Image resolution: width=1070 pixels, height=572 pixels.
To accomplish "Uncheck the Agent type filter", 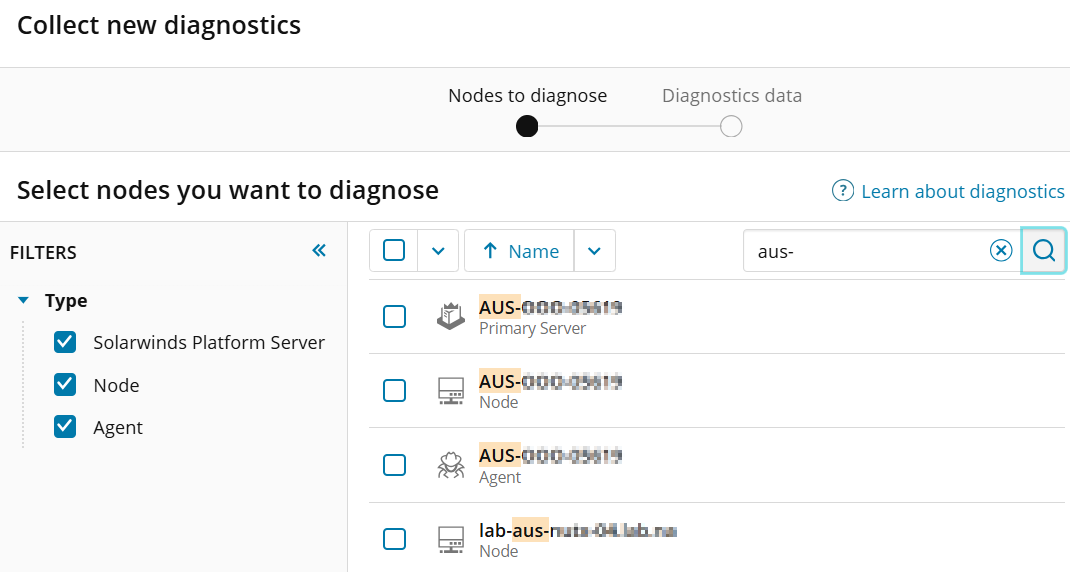I will point(65,427).
